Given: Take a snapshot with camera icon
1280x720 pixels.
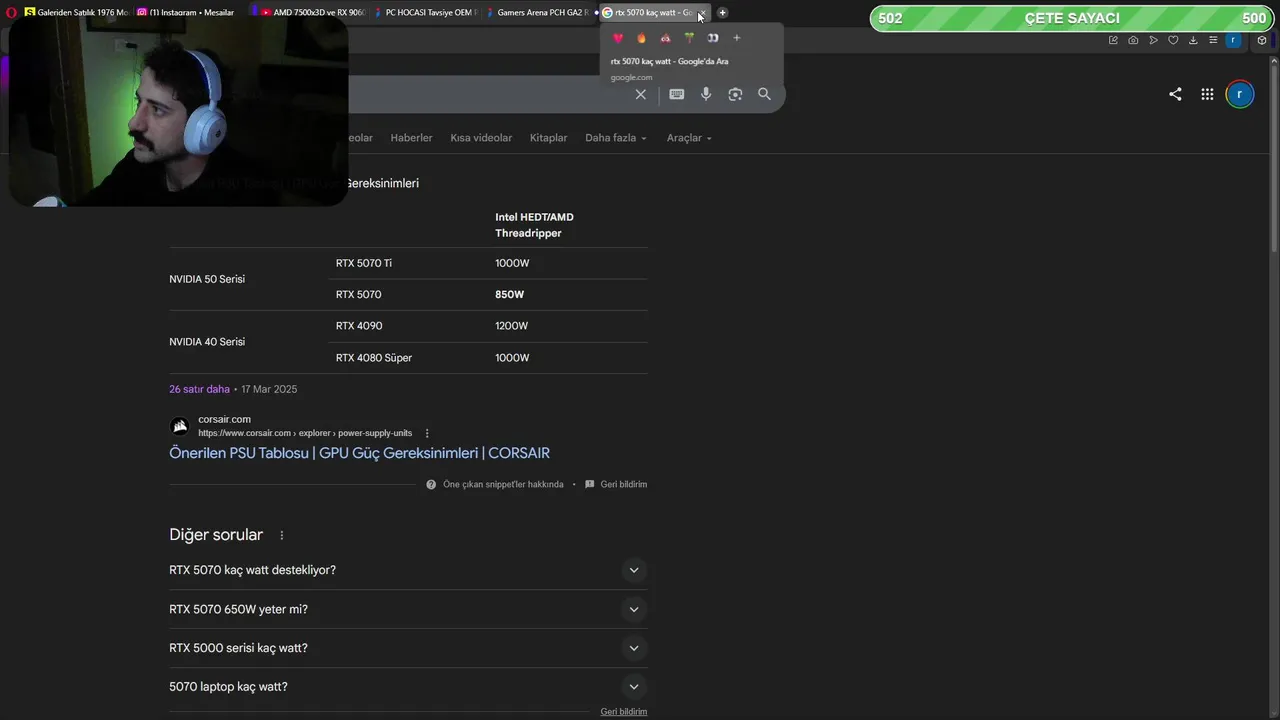Looking at the screenshot, I should (1133, 40).
